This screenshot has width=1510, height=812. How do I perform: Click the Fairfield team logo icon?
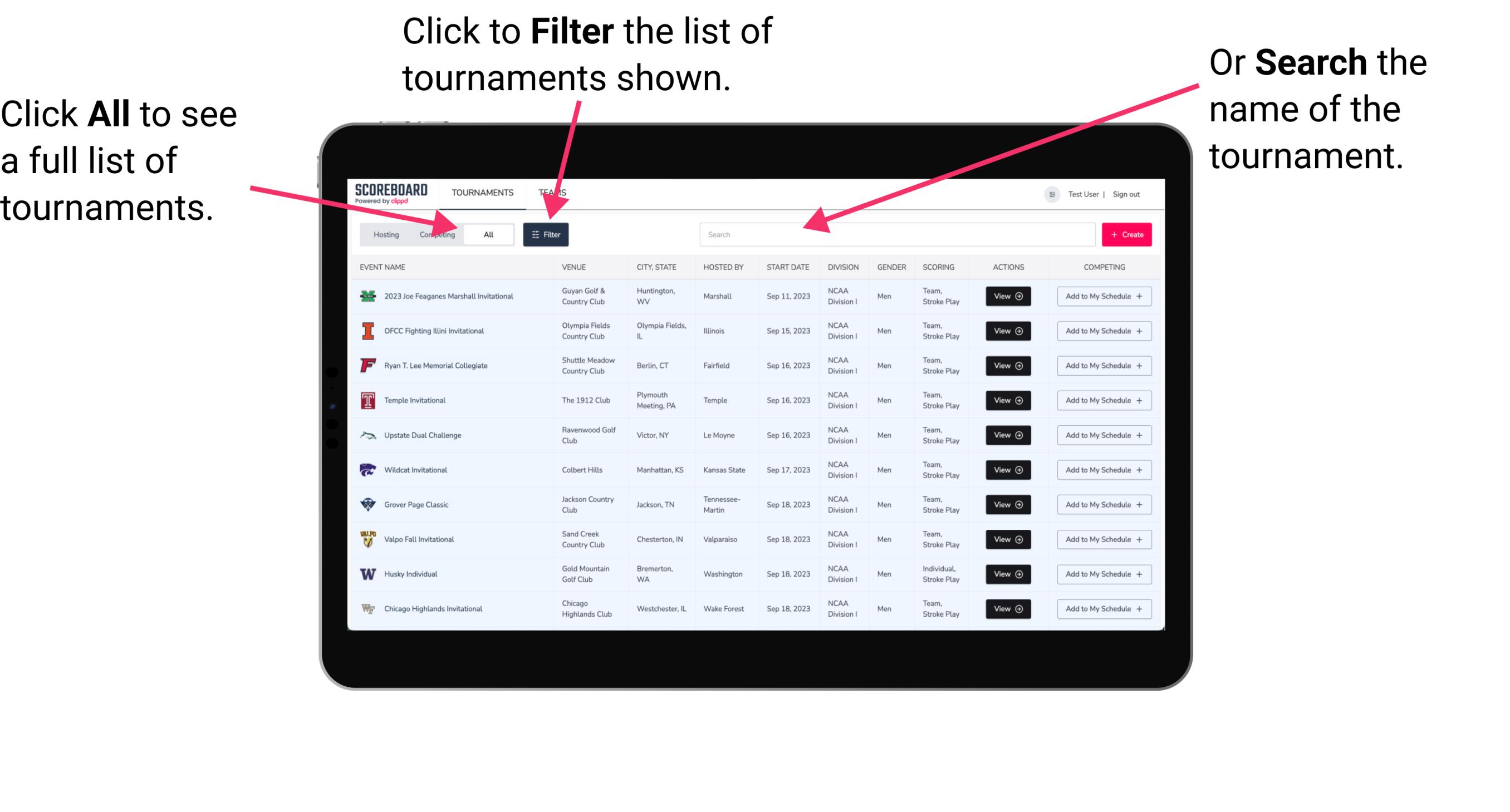point(370,366)
